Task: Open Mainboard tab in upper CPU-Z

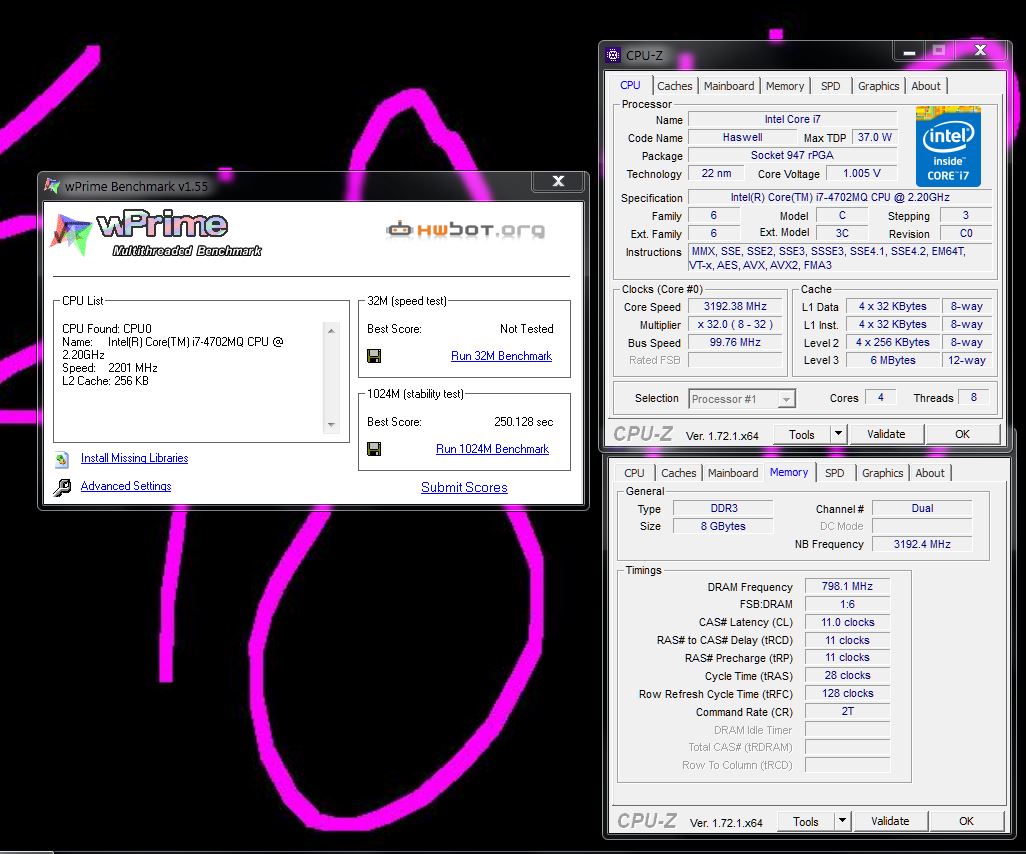Action: point(729,86)
